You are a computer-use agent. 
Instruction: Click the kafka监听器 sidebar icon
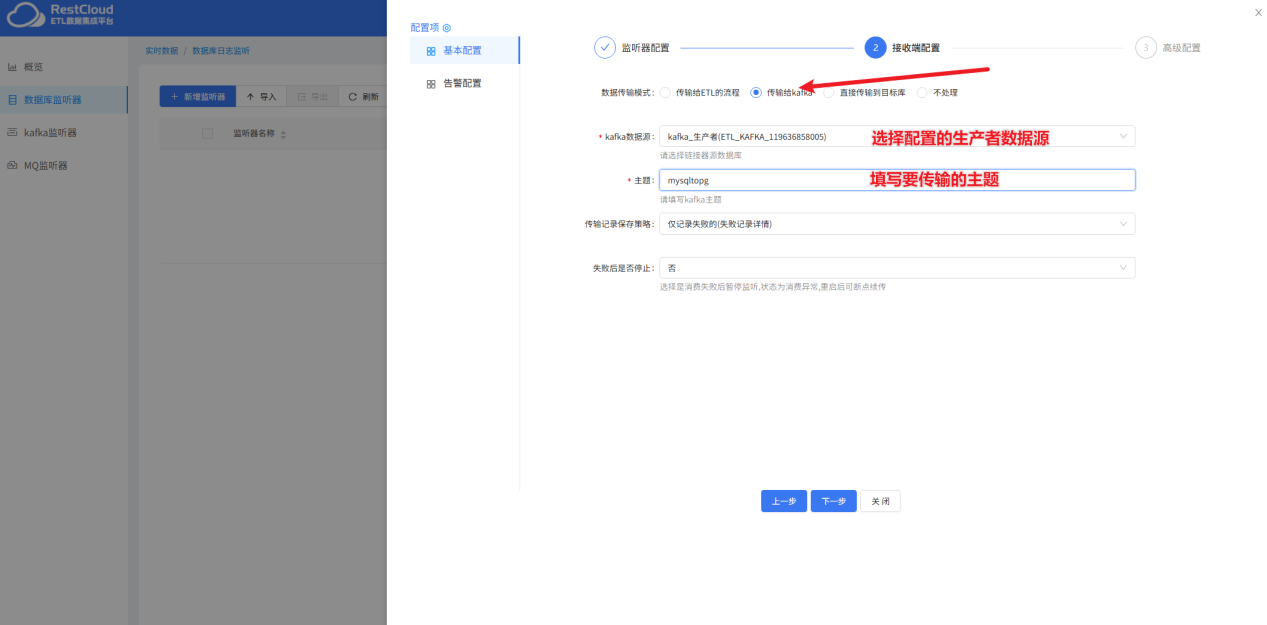tap(13, 132)
